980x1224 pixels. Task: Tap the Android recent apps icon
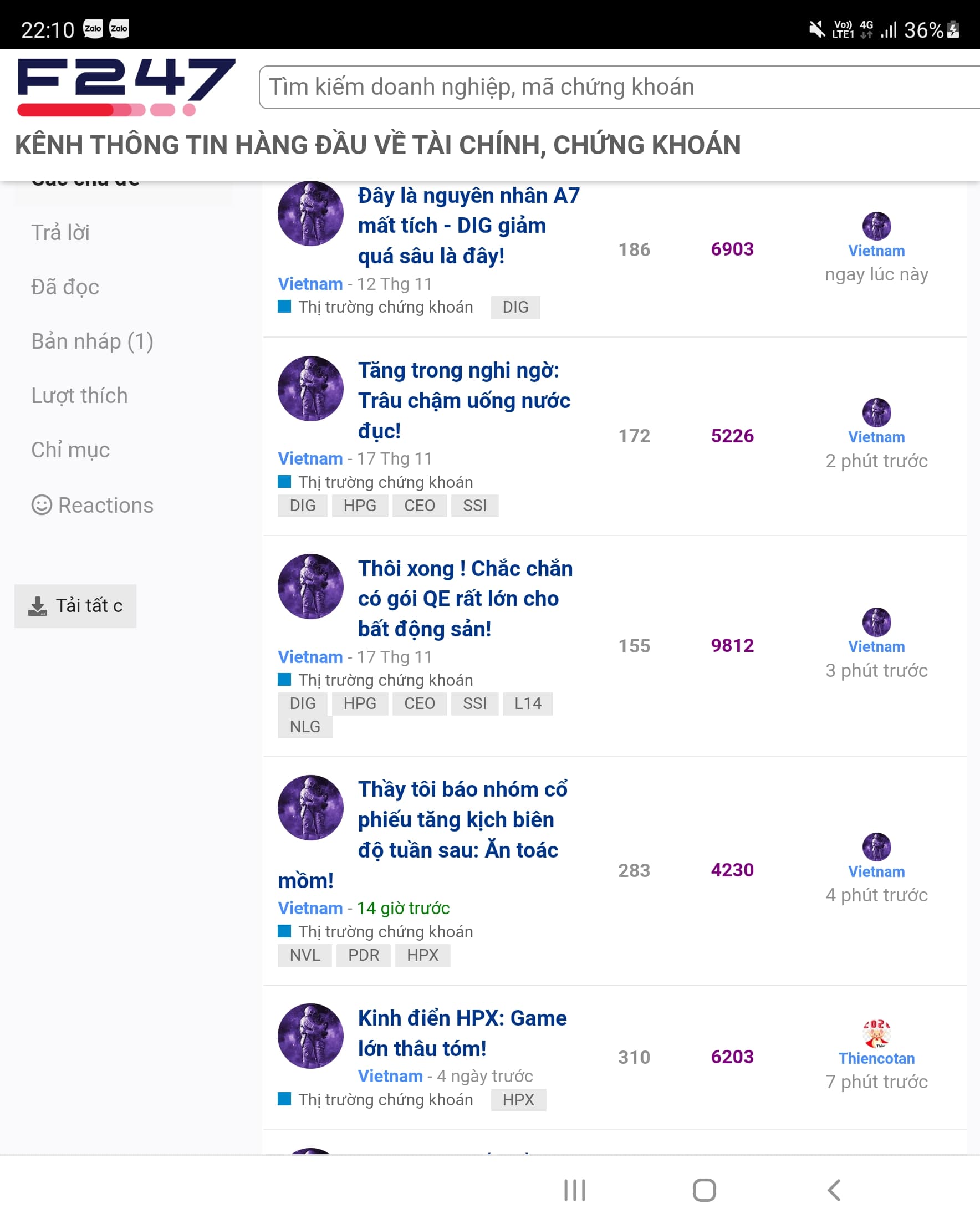pyautogui.click(x=575, y=1190)
